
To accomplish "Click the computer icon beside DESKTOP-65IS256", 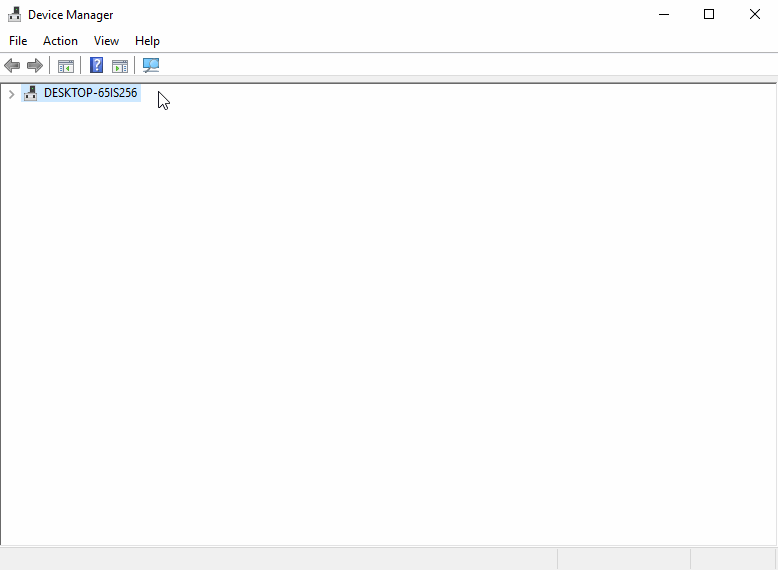I will (x=30, y=93).
